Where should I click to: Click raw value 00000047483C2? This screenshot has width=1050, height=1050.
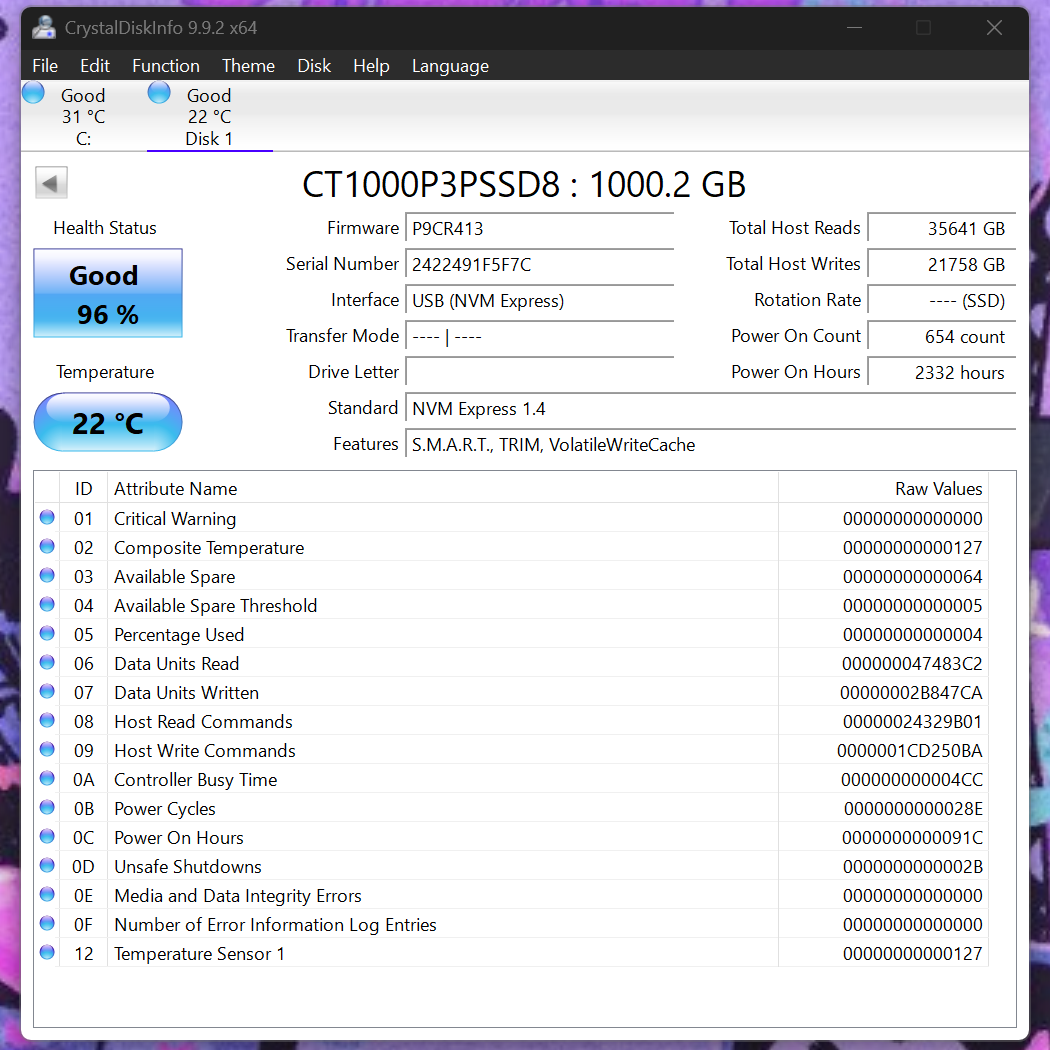point(912,664)
